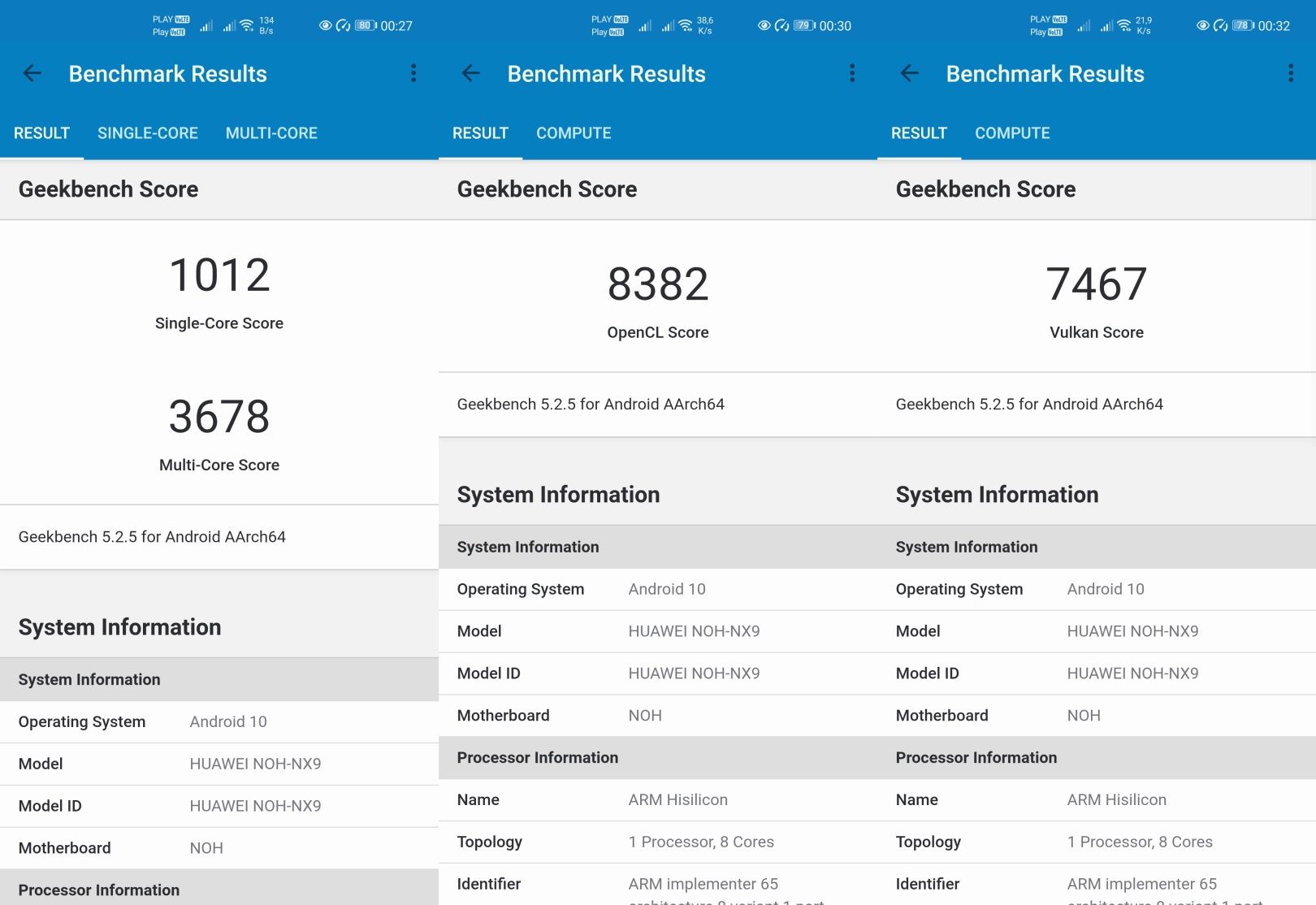Tap battery icon showing 80 in status bar
Image resolution: width=1316 pixels, height=905 pixels.
coord(366,25)
